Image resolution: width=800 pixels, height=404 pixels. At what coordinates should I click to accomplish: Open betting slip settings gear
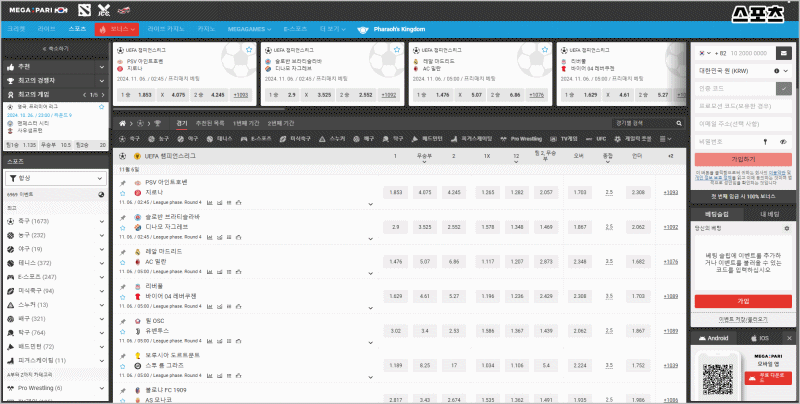(x=786, y=228)
